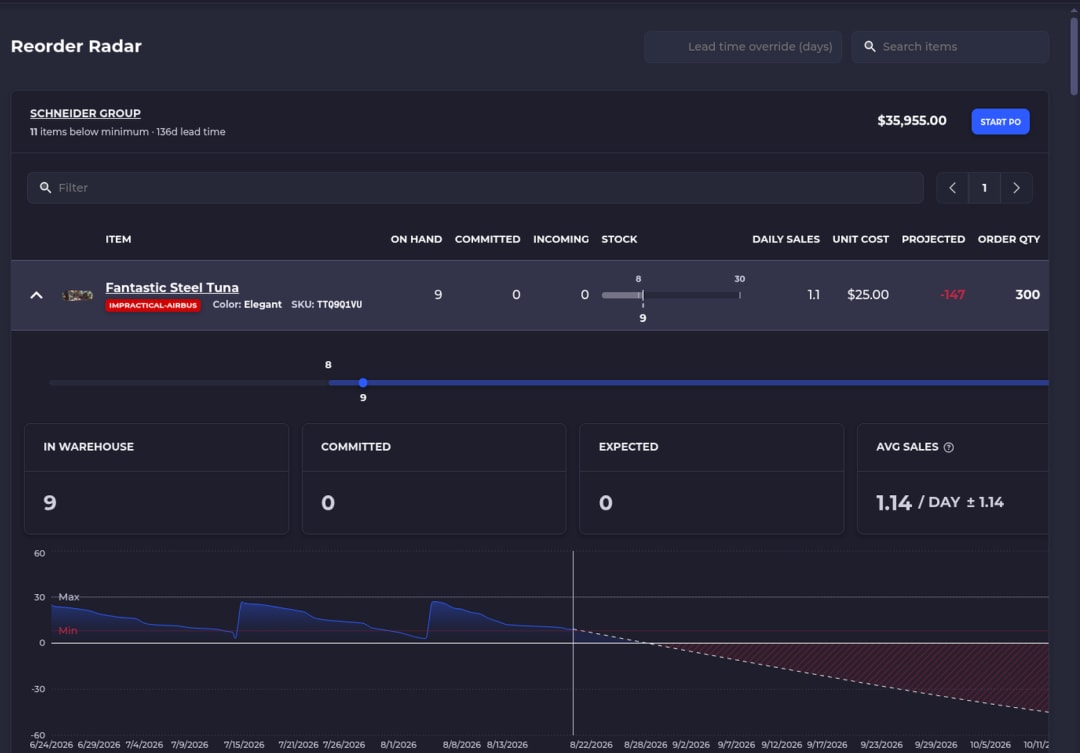Sort by the DAILY SALES column header
This screenshot has height=753, width=1080.
(786, 239)
